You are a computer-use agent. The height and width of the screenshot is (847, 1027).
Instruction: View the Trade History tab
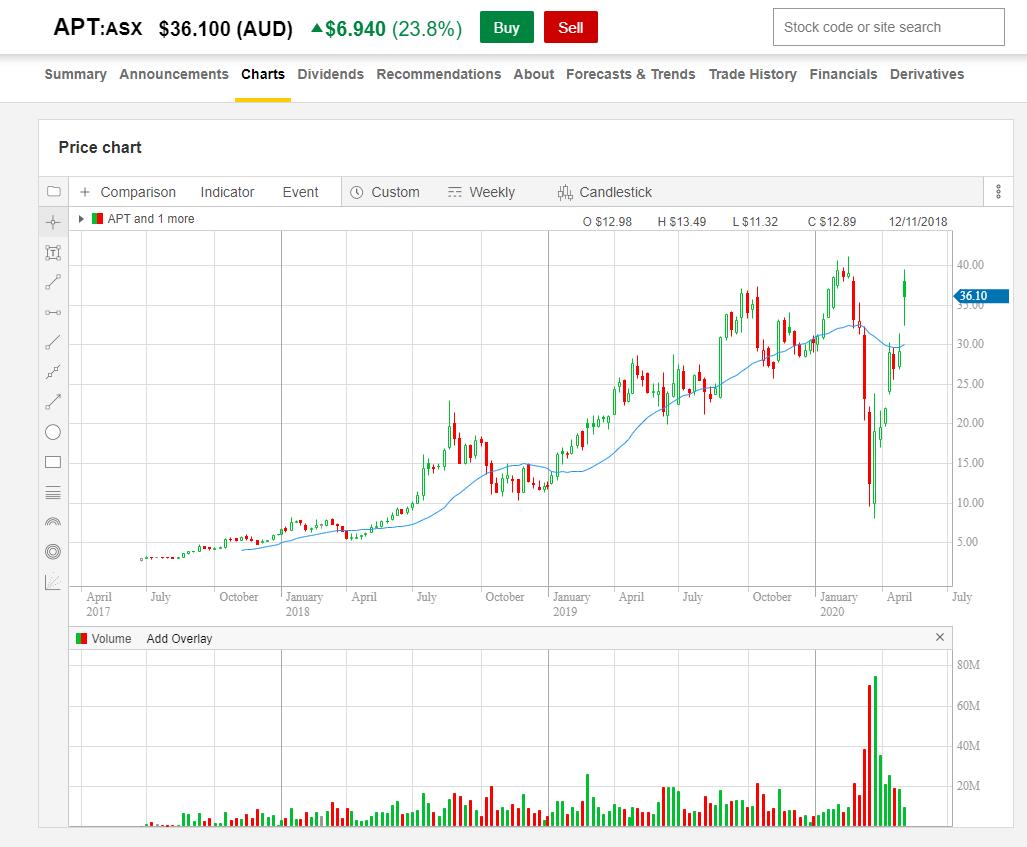click(x=753, y=74)
